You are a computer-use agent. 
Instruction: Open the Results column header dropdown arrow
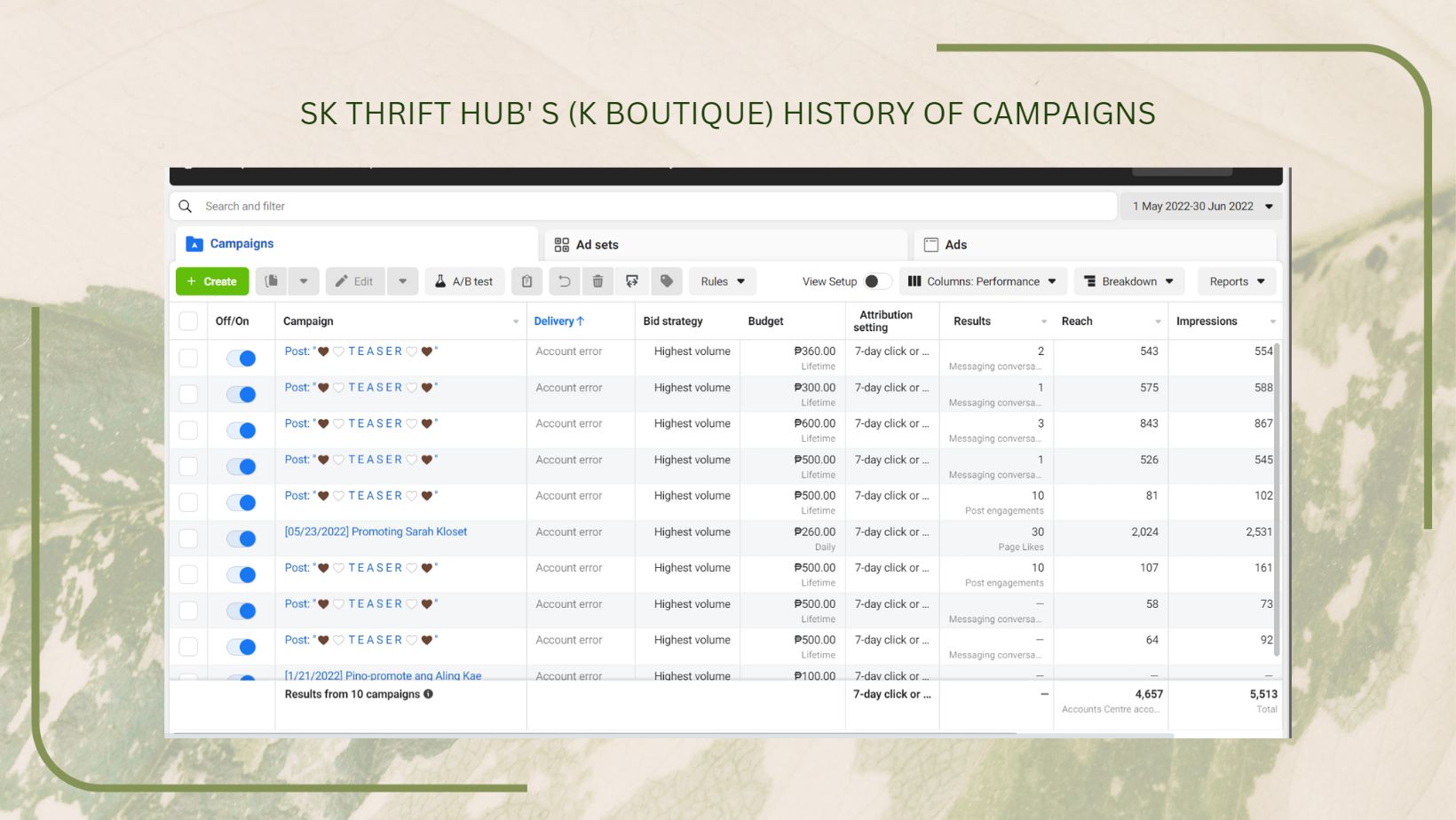(1044, 321)
